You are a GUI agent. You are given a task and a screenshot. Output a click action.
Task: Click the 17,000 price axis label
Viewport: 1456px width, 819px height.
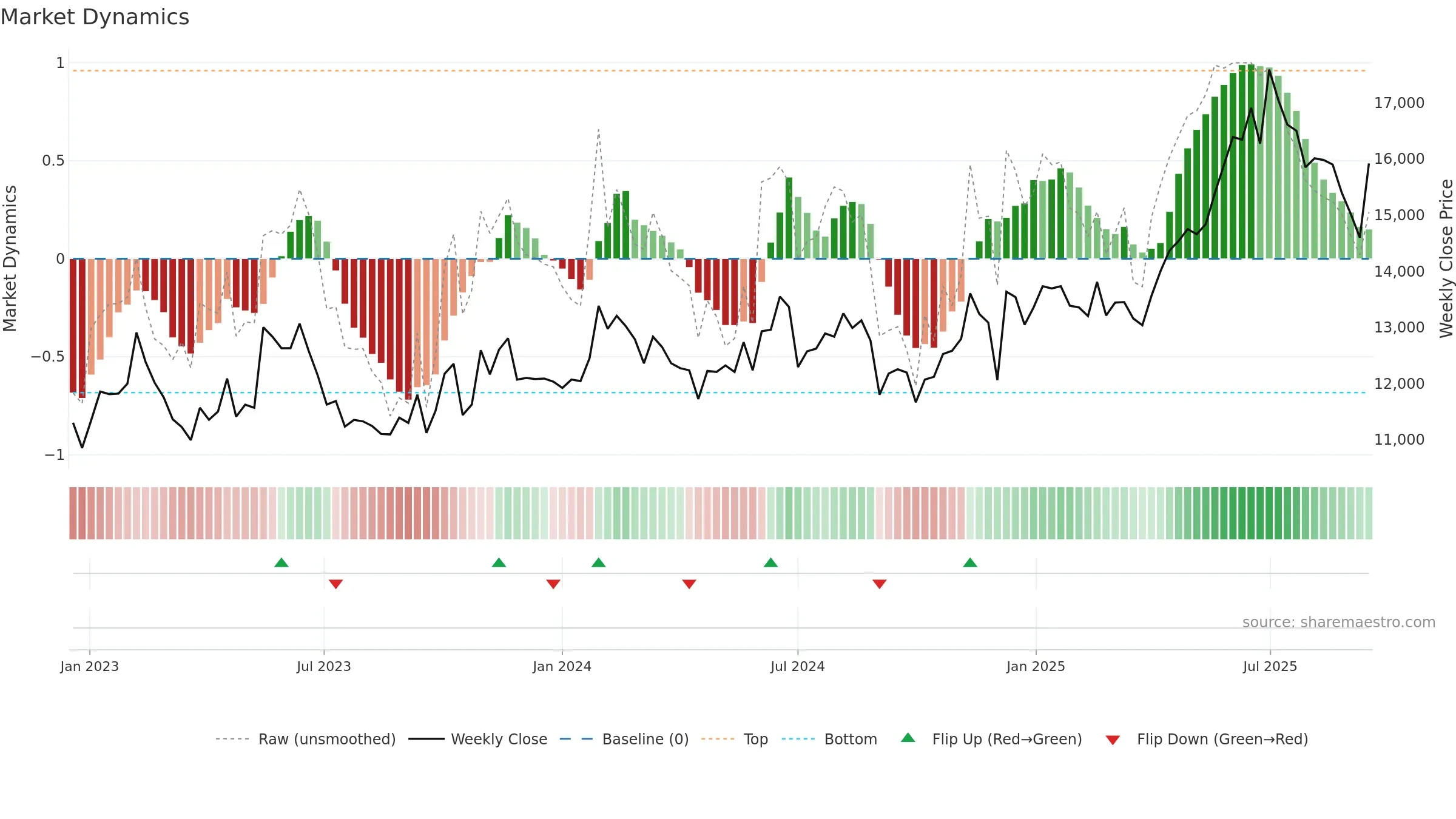[x=1399, y=103]
